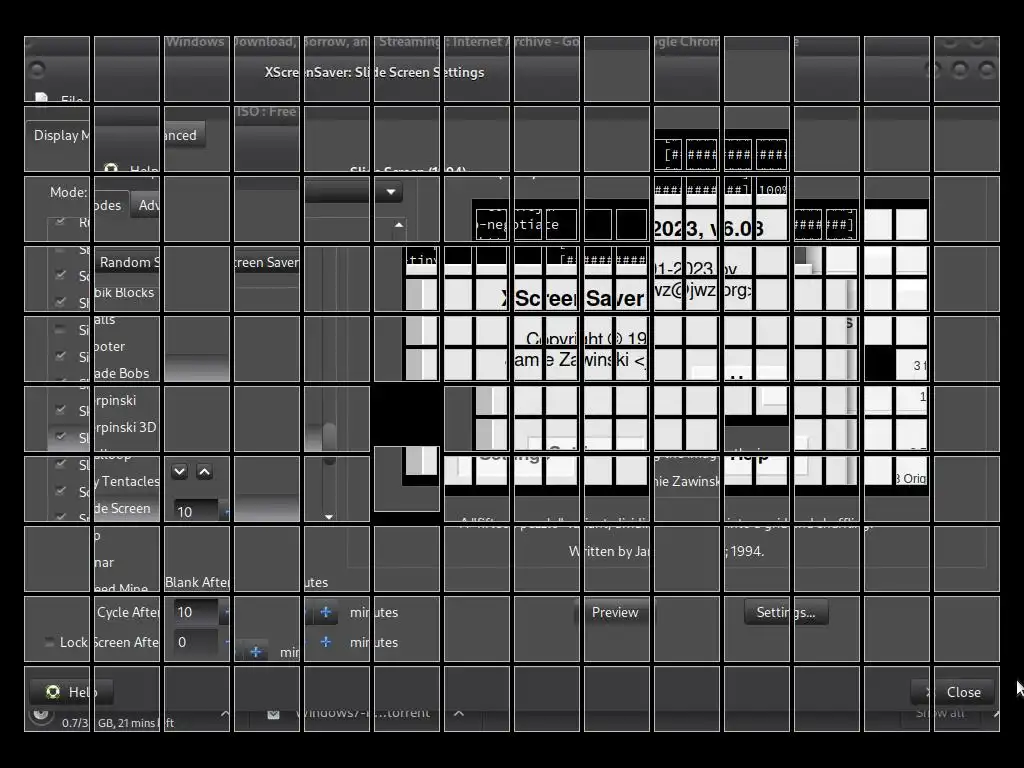Viewport: 1024px width, 768px height.
Task: Click the Lock Screen After field showing 0
Action: (197, 643)
